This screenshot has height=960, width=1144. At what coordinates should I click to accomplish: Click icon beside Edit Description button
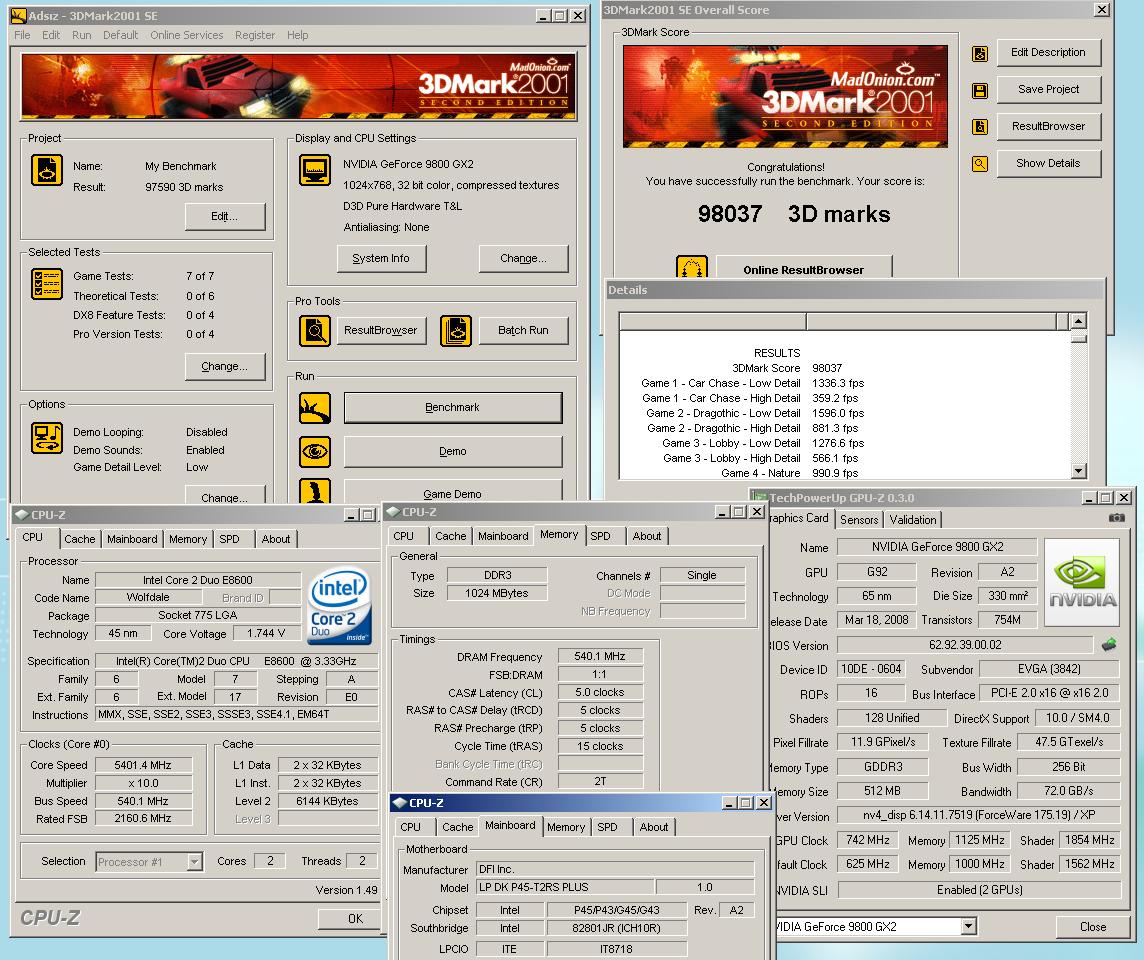(980, 53)
